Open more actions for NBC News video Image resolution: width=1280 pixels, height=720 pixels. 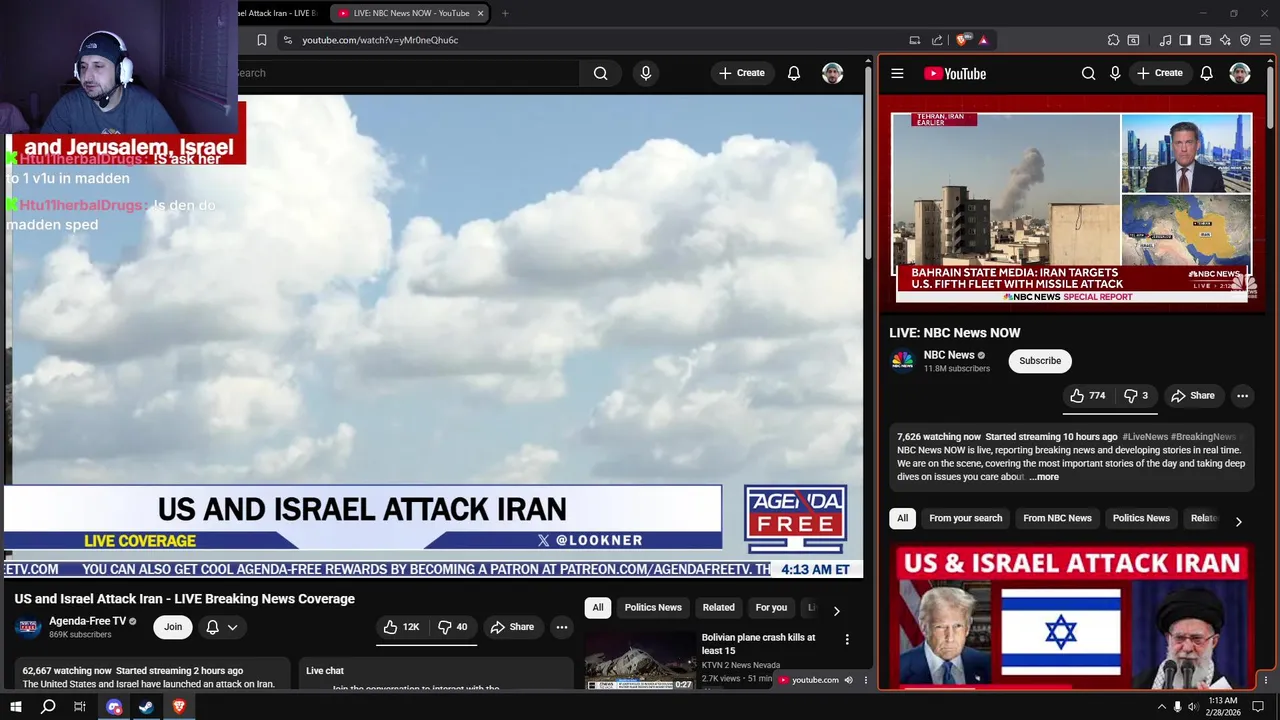pyautogui.click(x=1242, y=396)
